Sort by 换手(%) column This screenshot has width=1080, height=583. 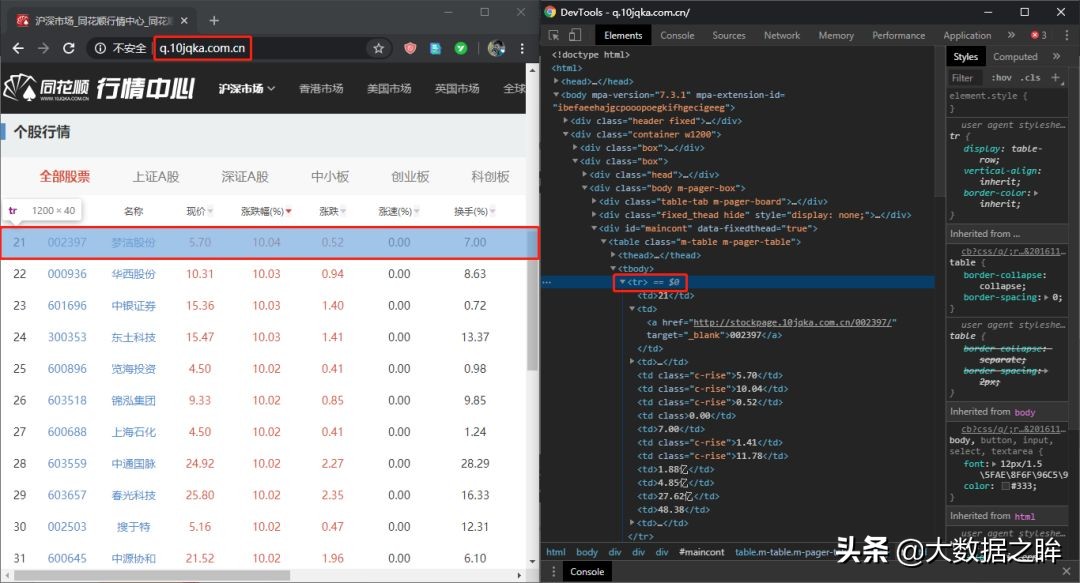(475, 212)
